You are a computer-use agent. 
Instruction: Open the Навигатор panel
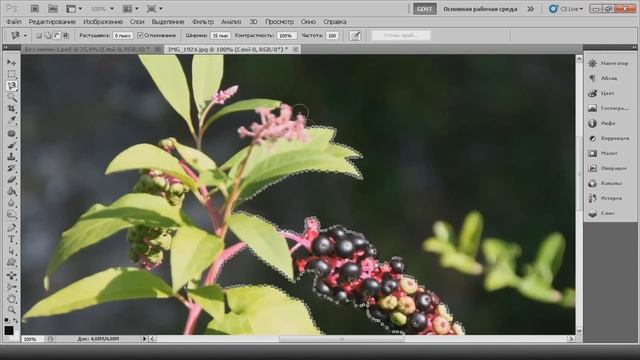[609, 63]
